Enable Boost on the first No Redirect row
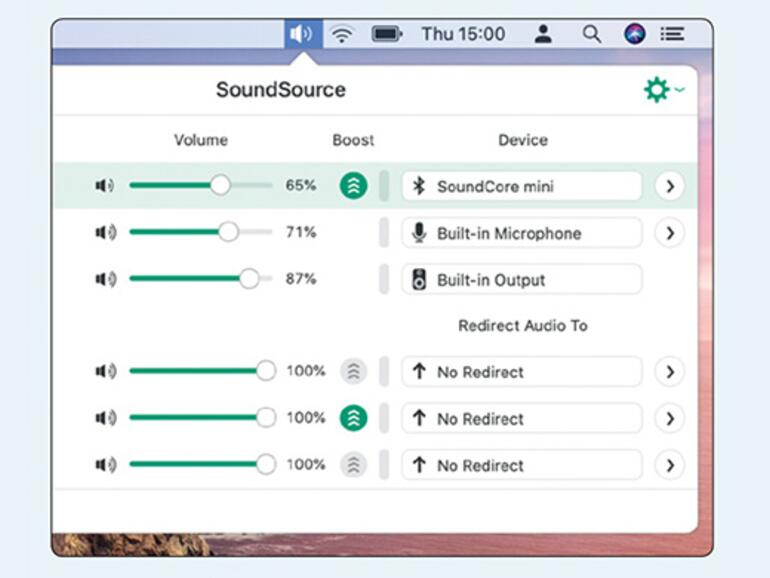 (x=353, y=372)
